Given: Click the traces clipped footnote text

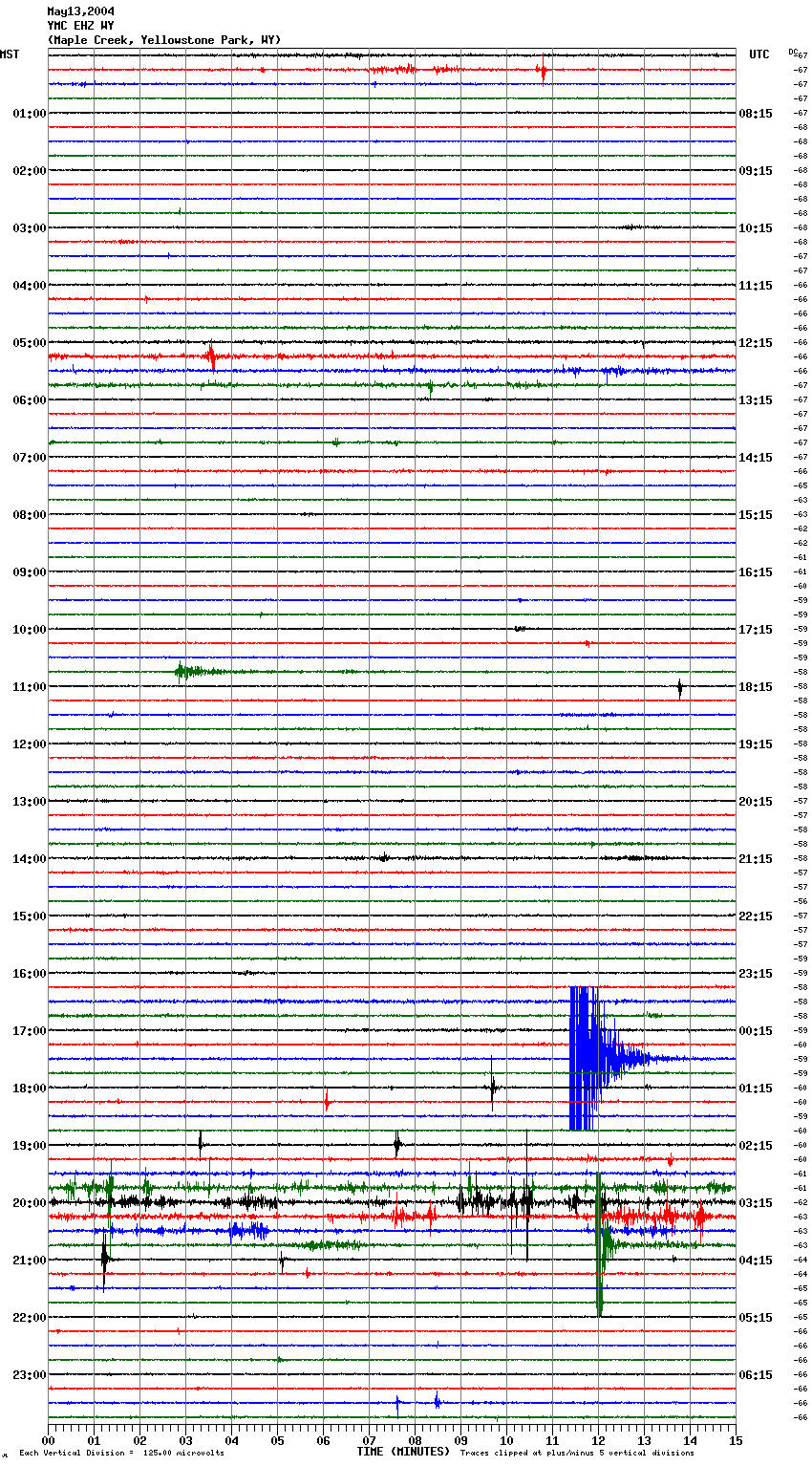Looking at the screenshot, I should point(577,1454).
